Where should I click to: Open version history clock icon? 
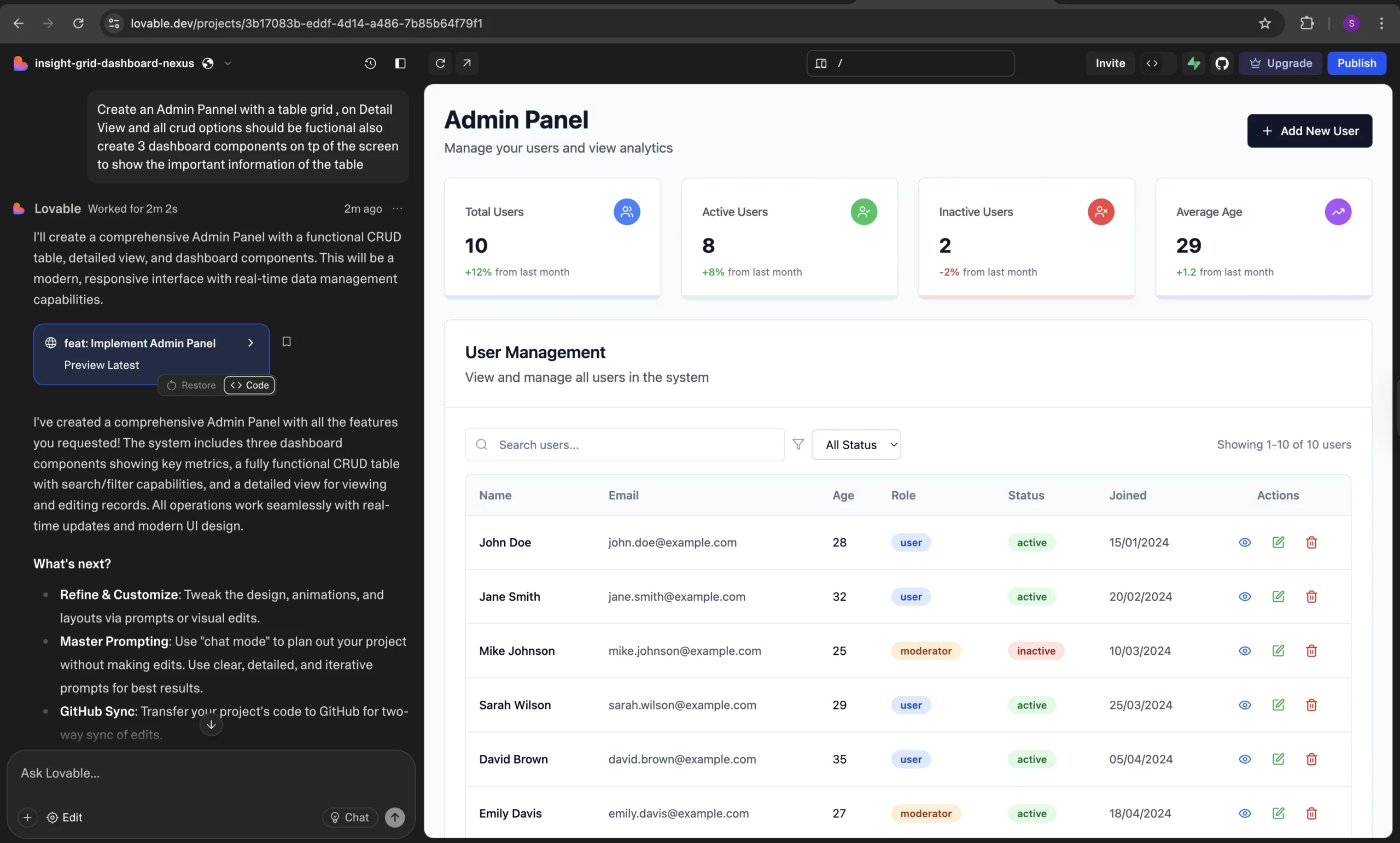370,63
